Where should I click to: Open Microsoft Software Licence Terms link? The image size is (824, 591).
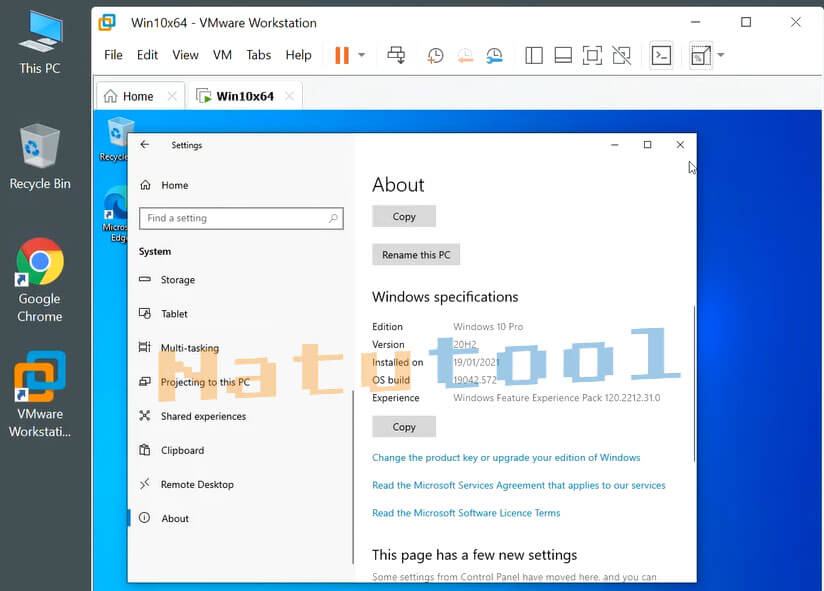466,513
